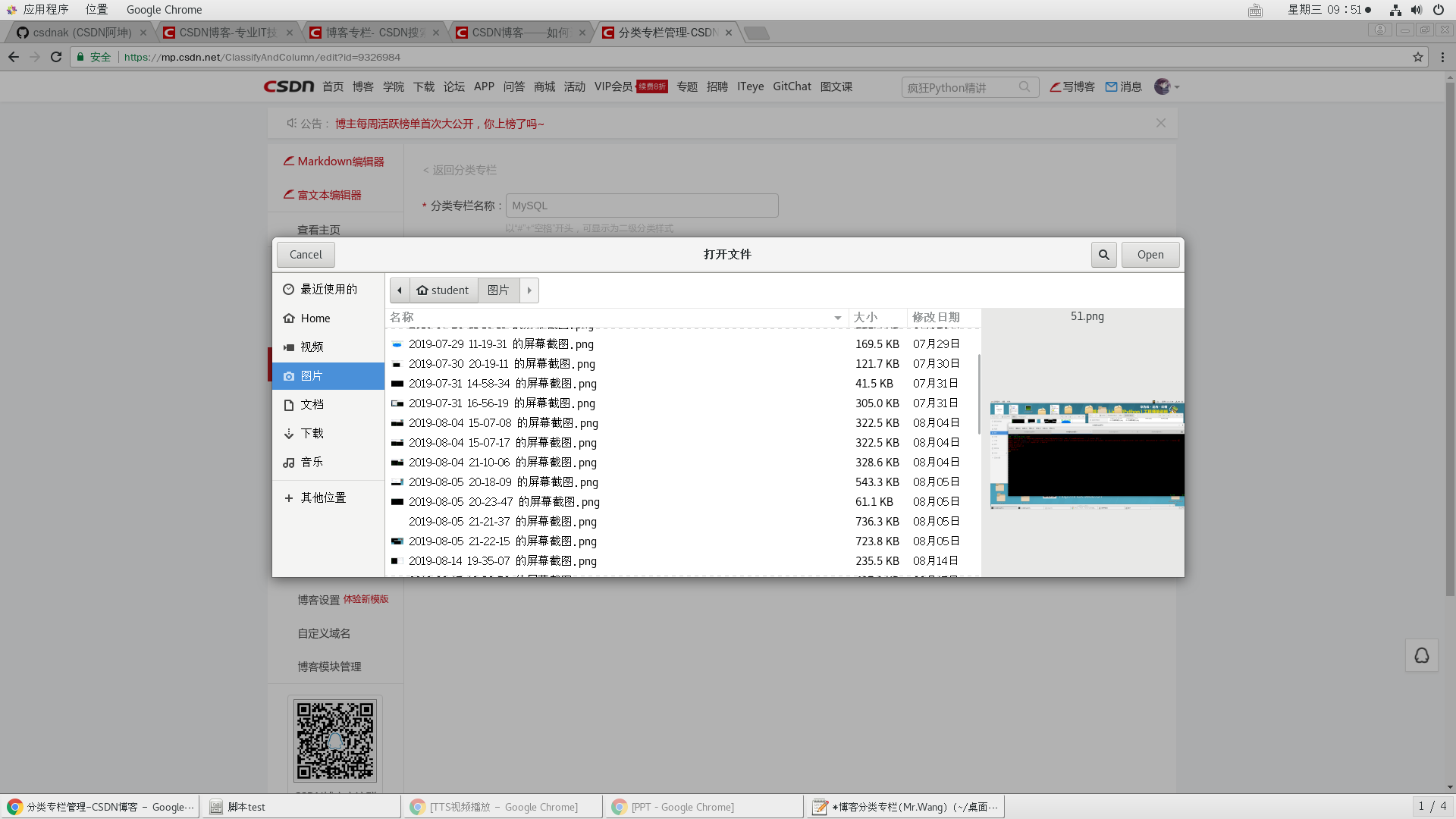
Task: Select file 2019-08-04 15-07-08 的屏幕截图.png
Action: [x=682, y=423]
